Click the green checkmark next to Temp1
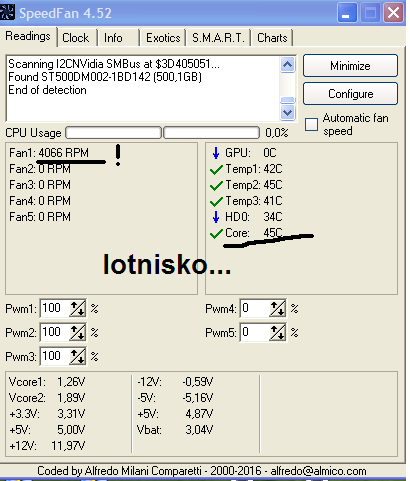The height and width of the screenshot is (481, 410). point(216,169)
